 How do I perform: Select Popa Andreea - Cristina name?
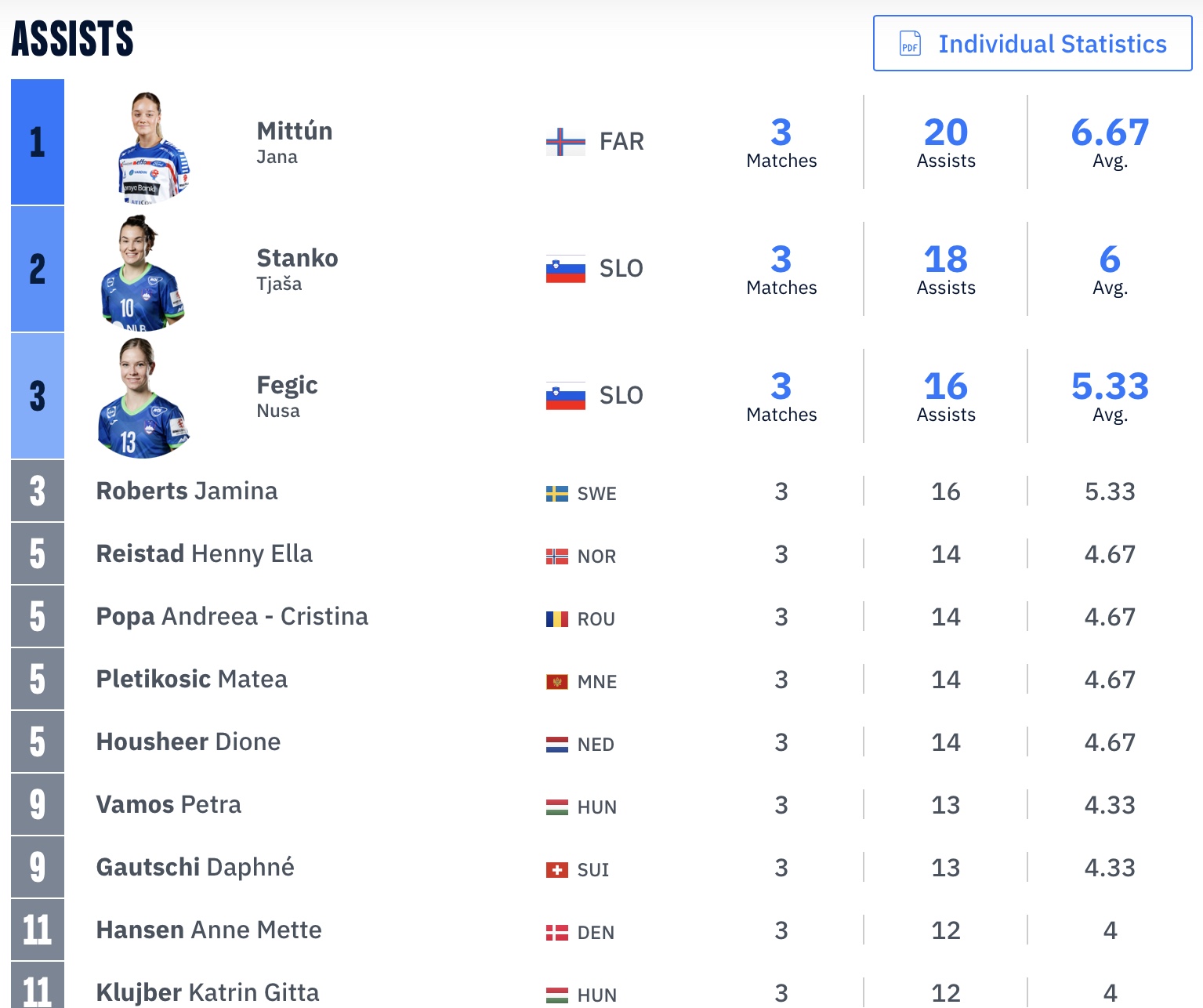(x=232, y=616)
